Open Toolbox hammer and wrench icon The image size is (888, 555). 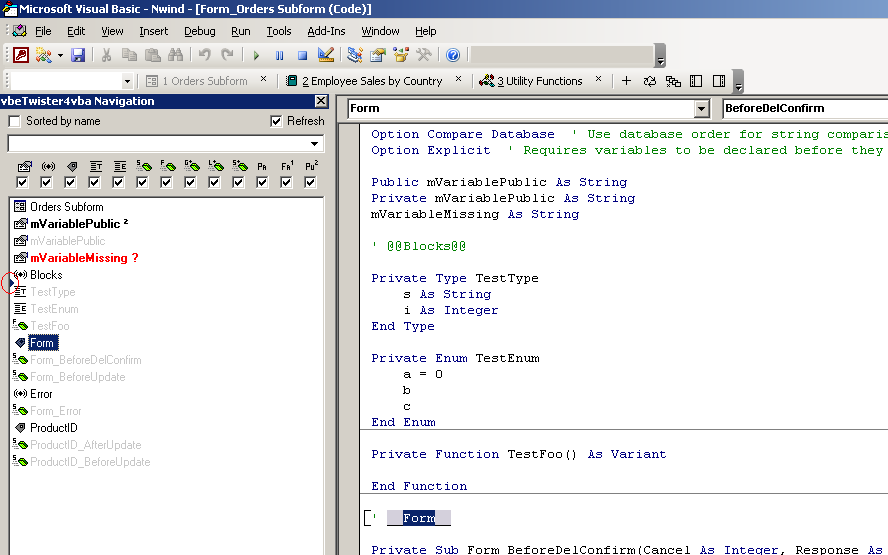click(x=424, y=55)
